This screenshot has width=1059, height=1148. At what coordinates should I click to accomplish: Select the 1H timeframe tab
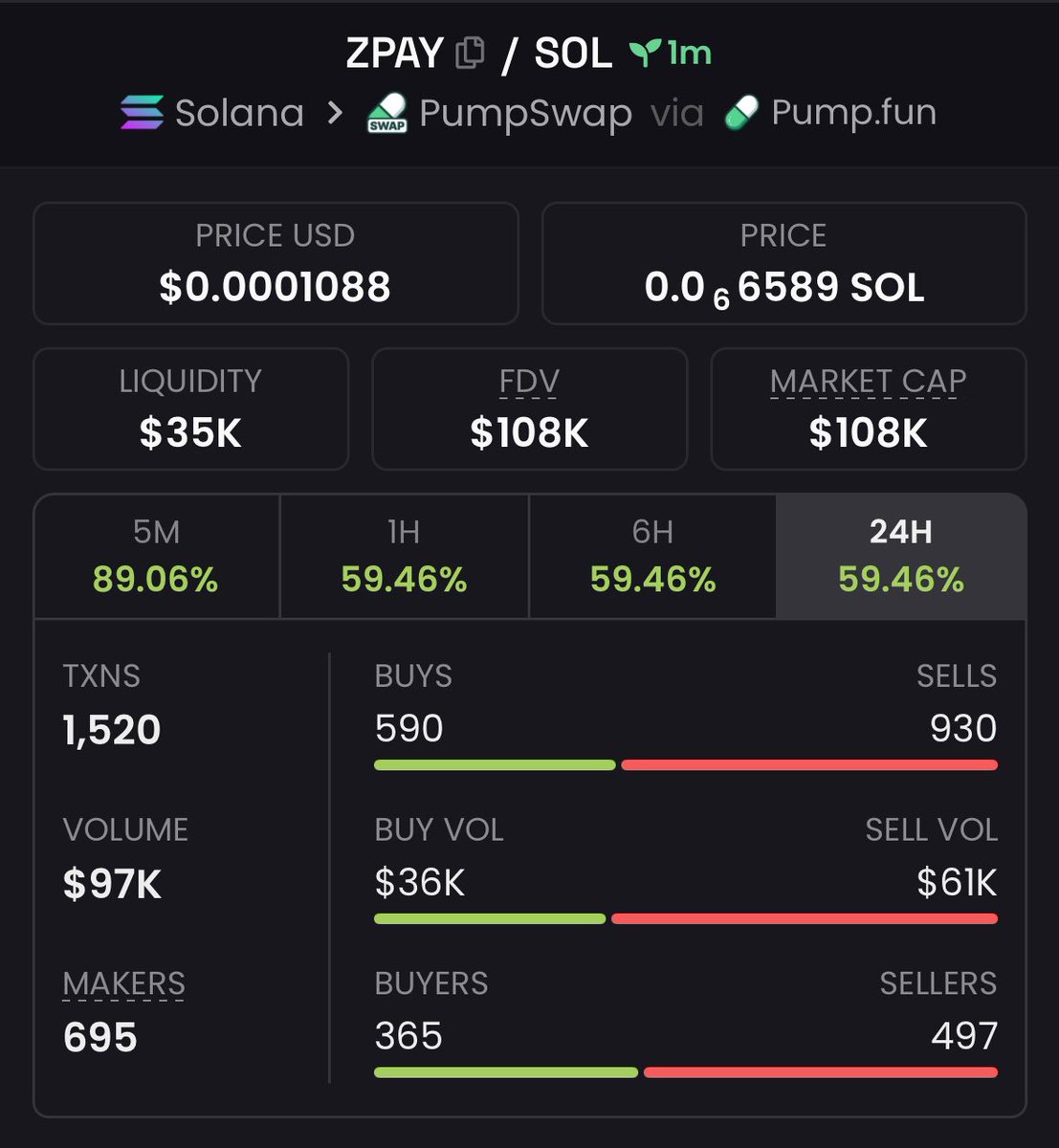(404, 556)
